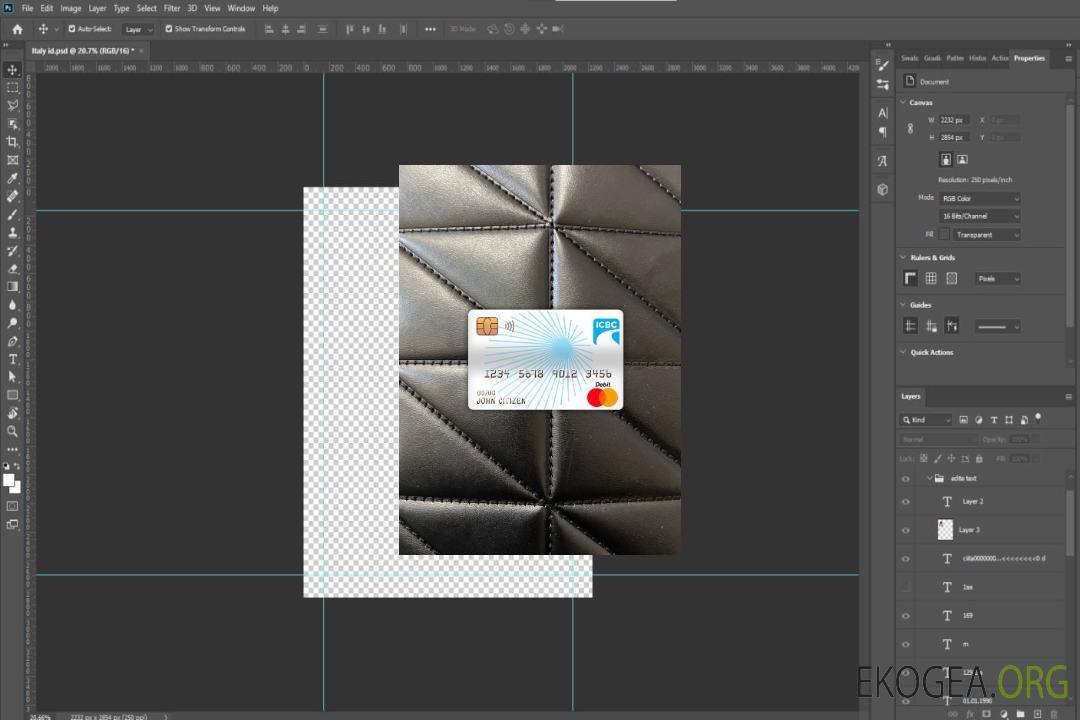1080x720 pixels.
Task: Select the Eyedropper tool
Action: (13, 178)
